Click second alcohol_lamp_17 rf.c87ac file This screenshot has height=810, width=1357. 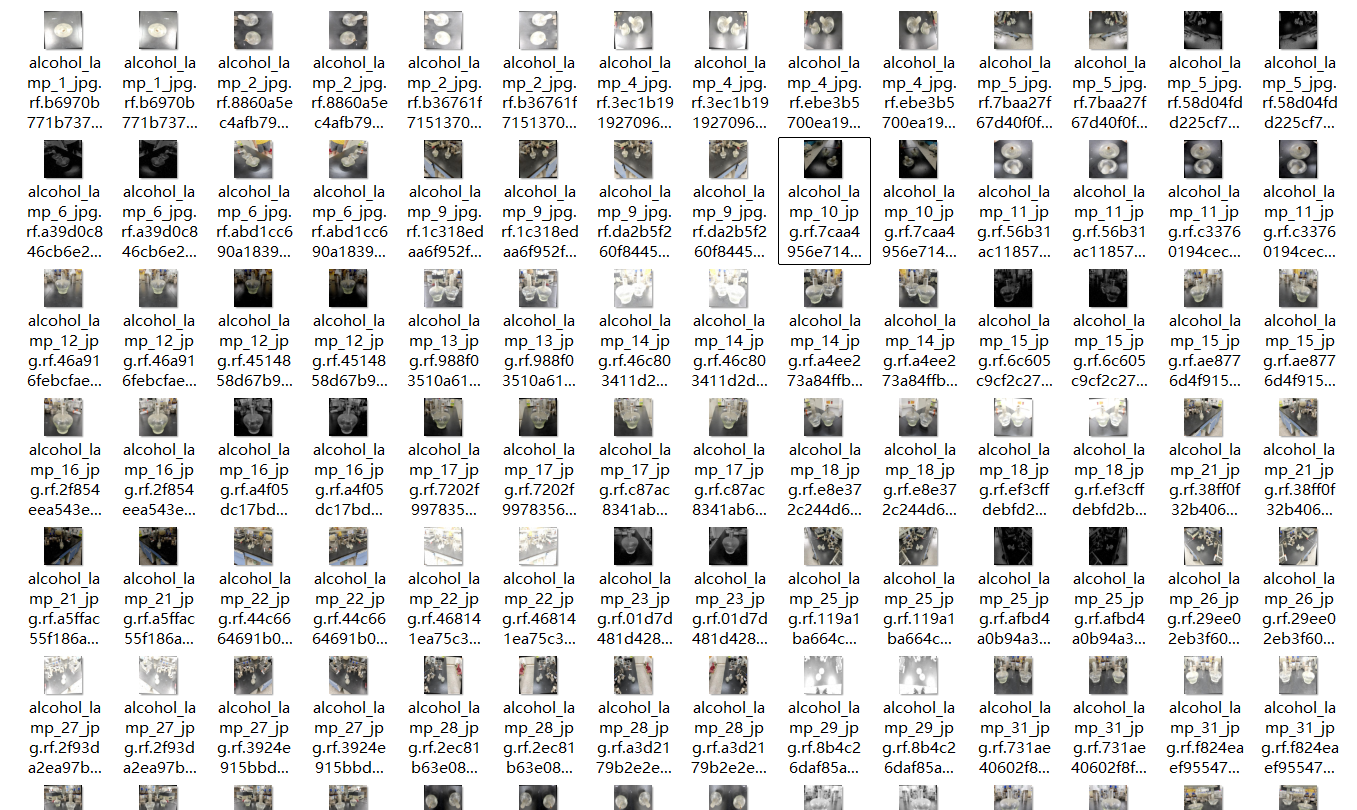[x=729, y=459]
